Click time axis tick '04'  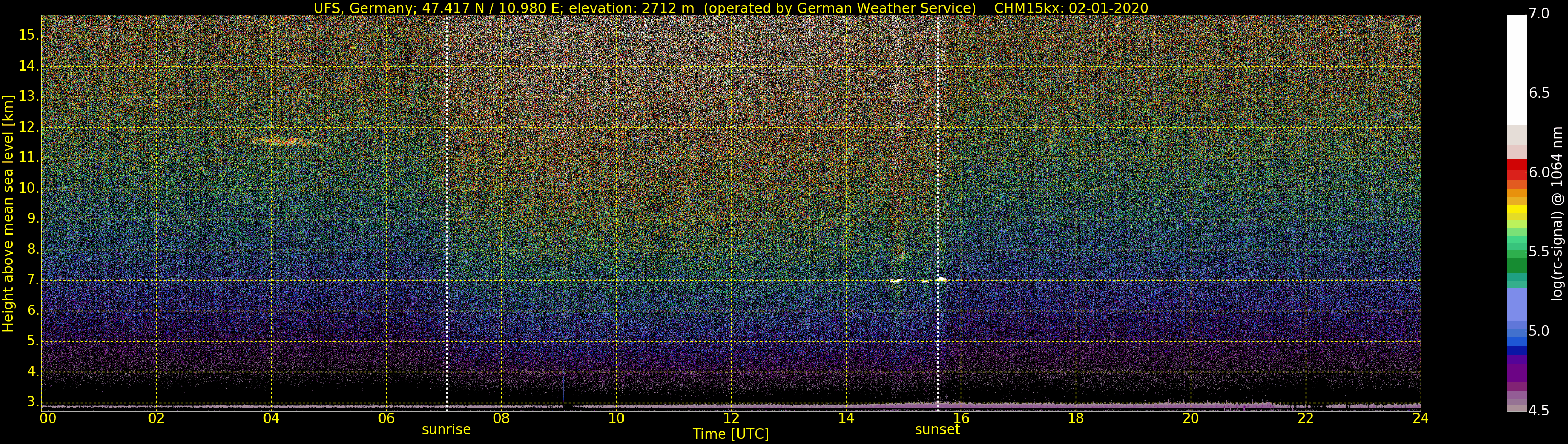[x=271, y=418]
